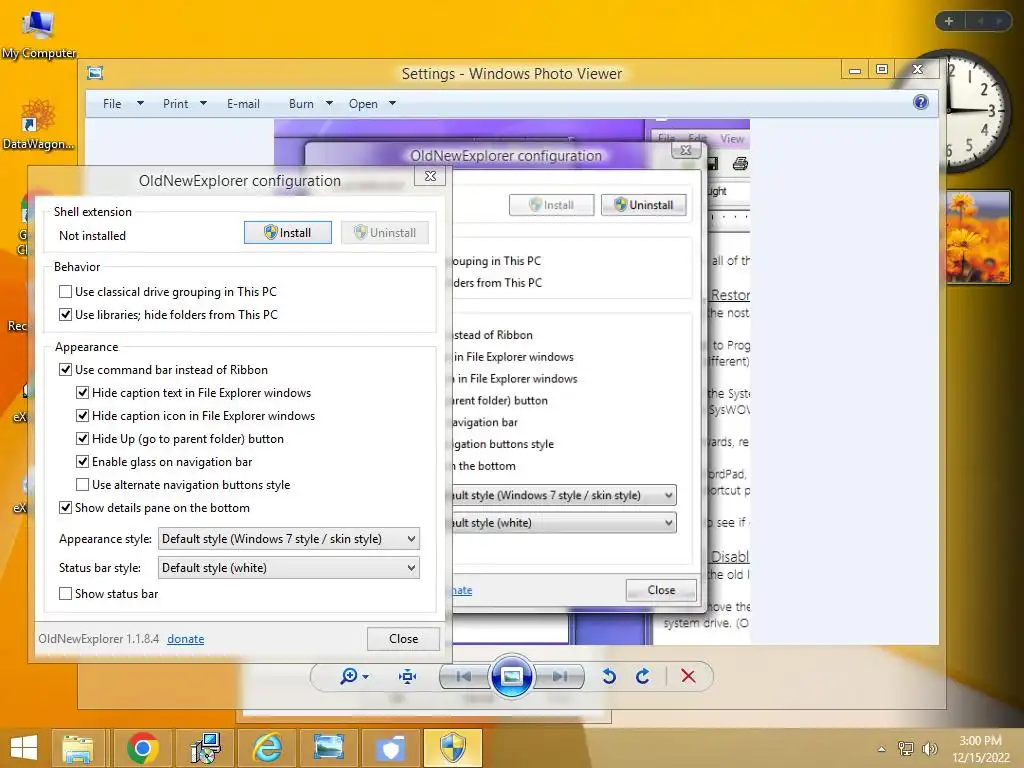
Task: Open the network installer taskbar icon
Action: point(205,748)
